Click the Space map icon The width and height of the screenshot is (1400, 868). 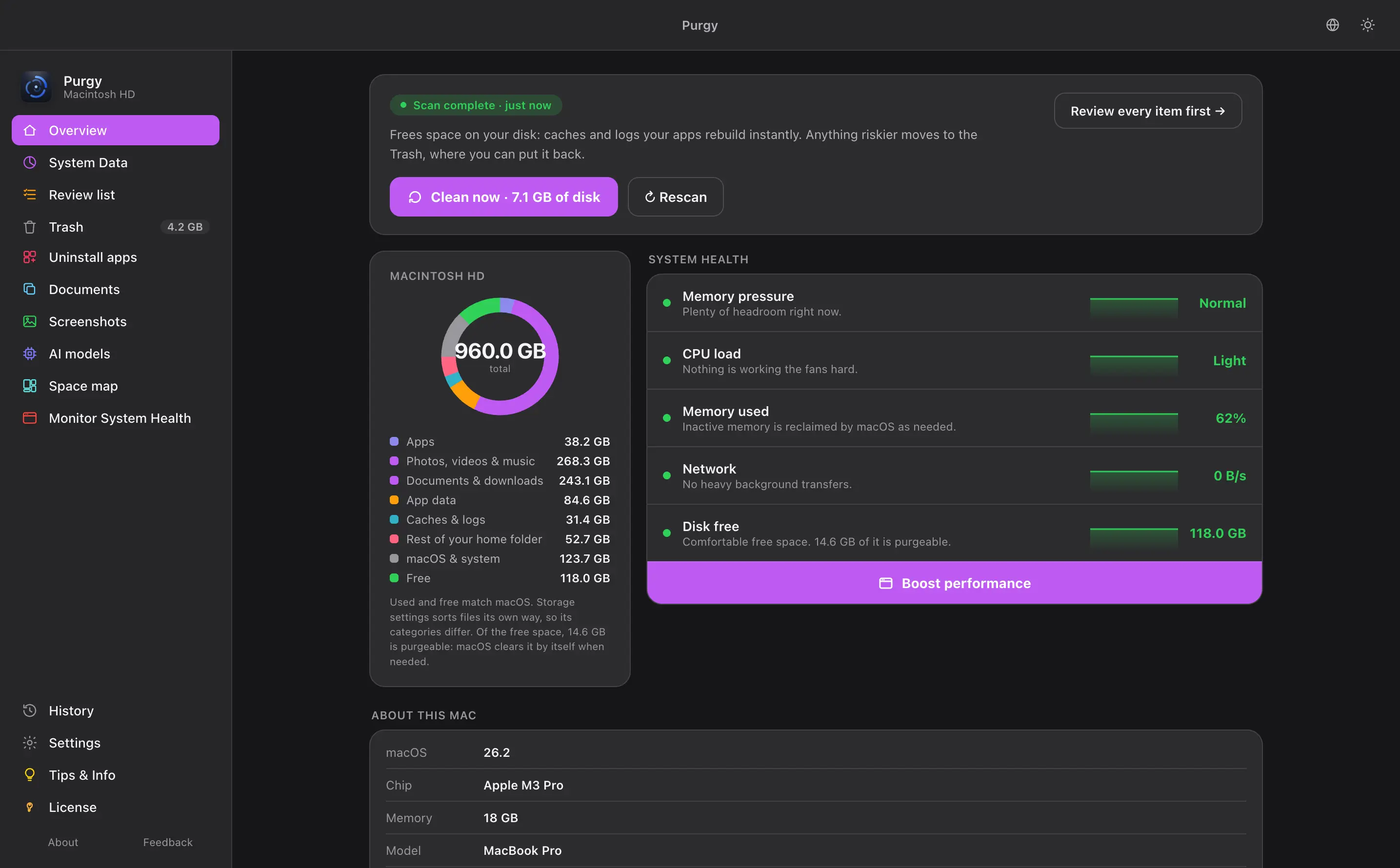(x=30, y=386)
